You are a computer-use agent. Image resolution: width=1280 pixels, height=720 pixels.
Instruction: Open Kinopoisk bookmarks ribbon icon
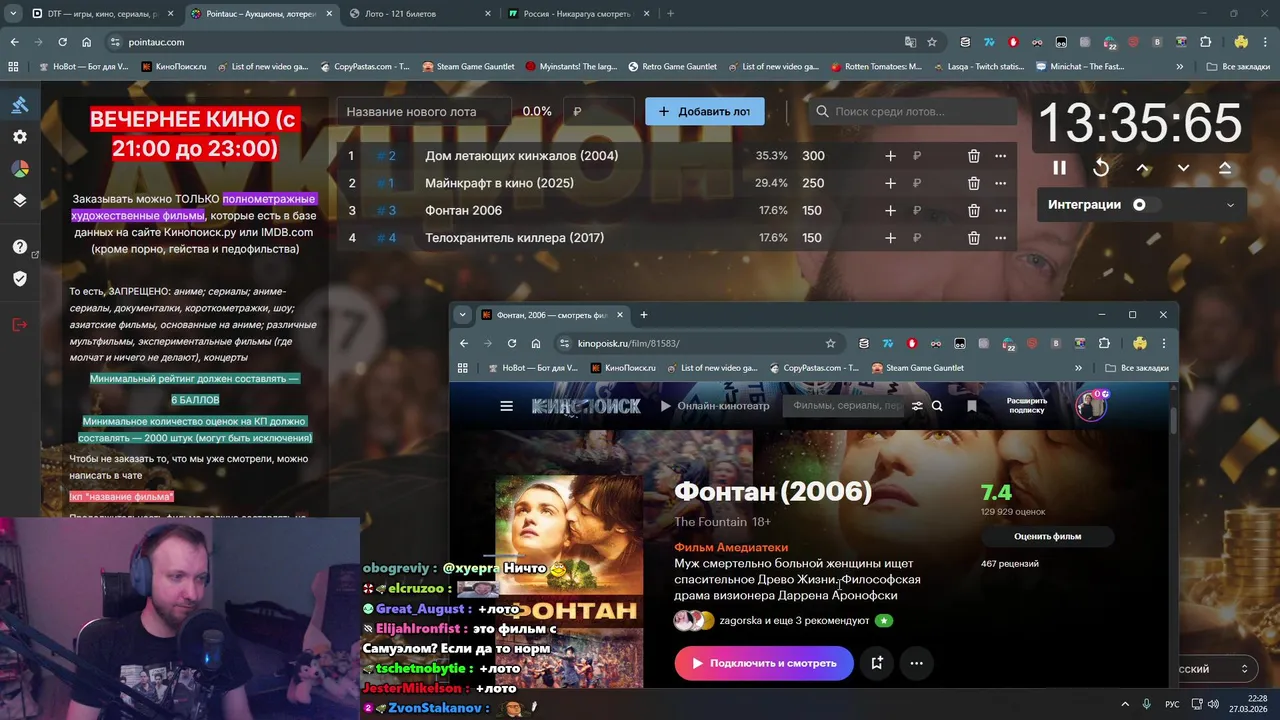(972, 406)
